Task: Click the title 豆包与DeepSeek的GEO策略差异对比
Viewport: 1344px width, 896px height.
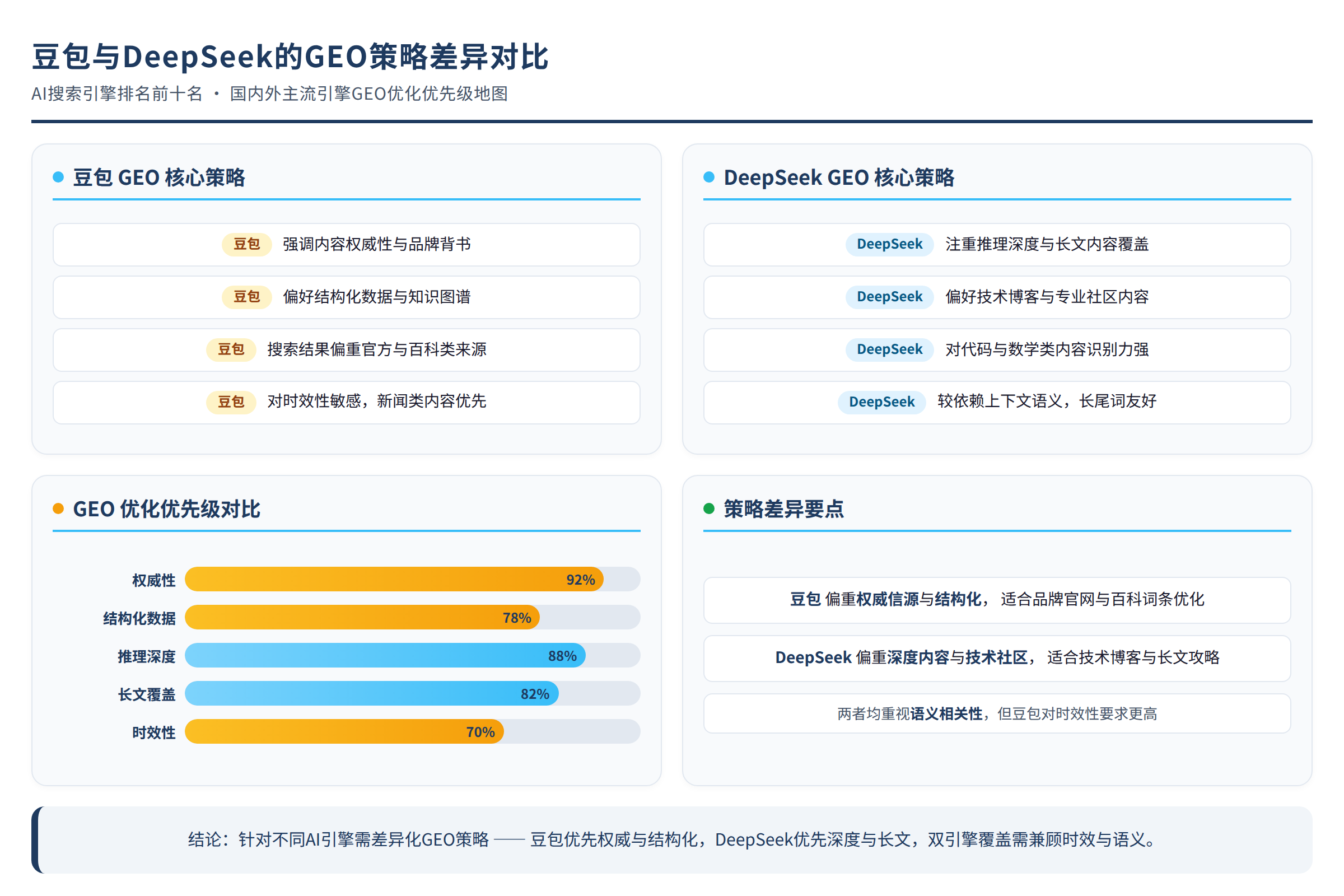Action: (x=290, y=57)
